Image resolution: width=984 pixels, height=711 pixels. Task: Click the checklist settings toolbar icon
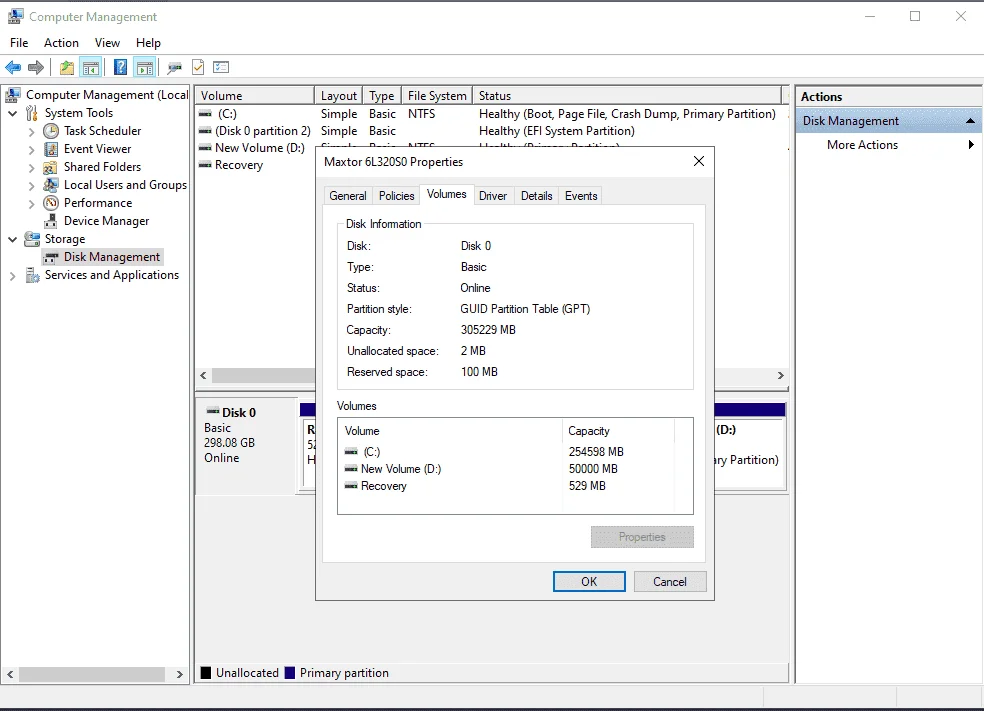click(x=221, y=67)
